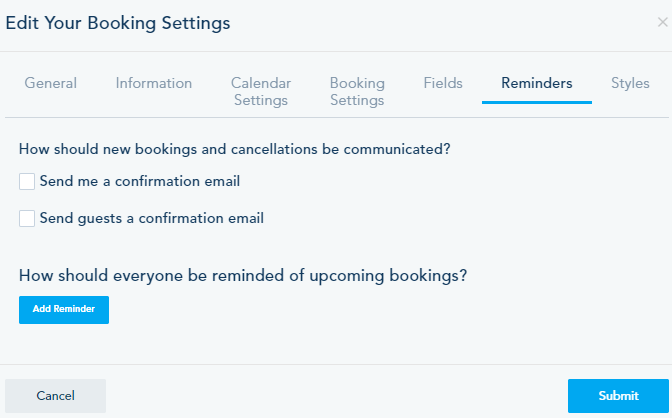672x418 pixels.
Task: Click the Edit Your Booking Settings title
Action: [118, 22]
